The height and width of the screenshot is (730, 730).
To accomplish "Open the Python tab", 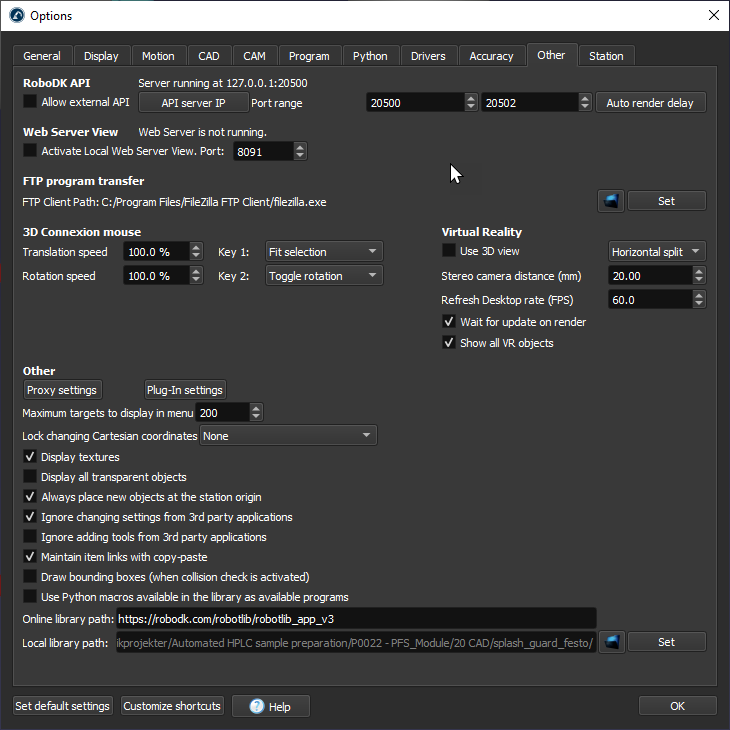I will tap(370, 56).
